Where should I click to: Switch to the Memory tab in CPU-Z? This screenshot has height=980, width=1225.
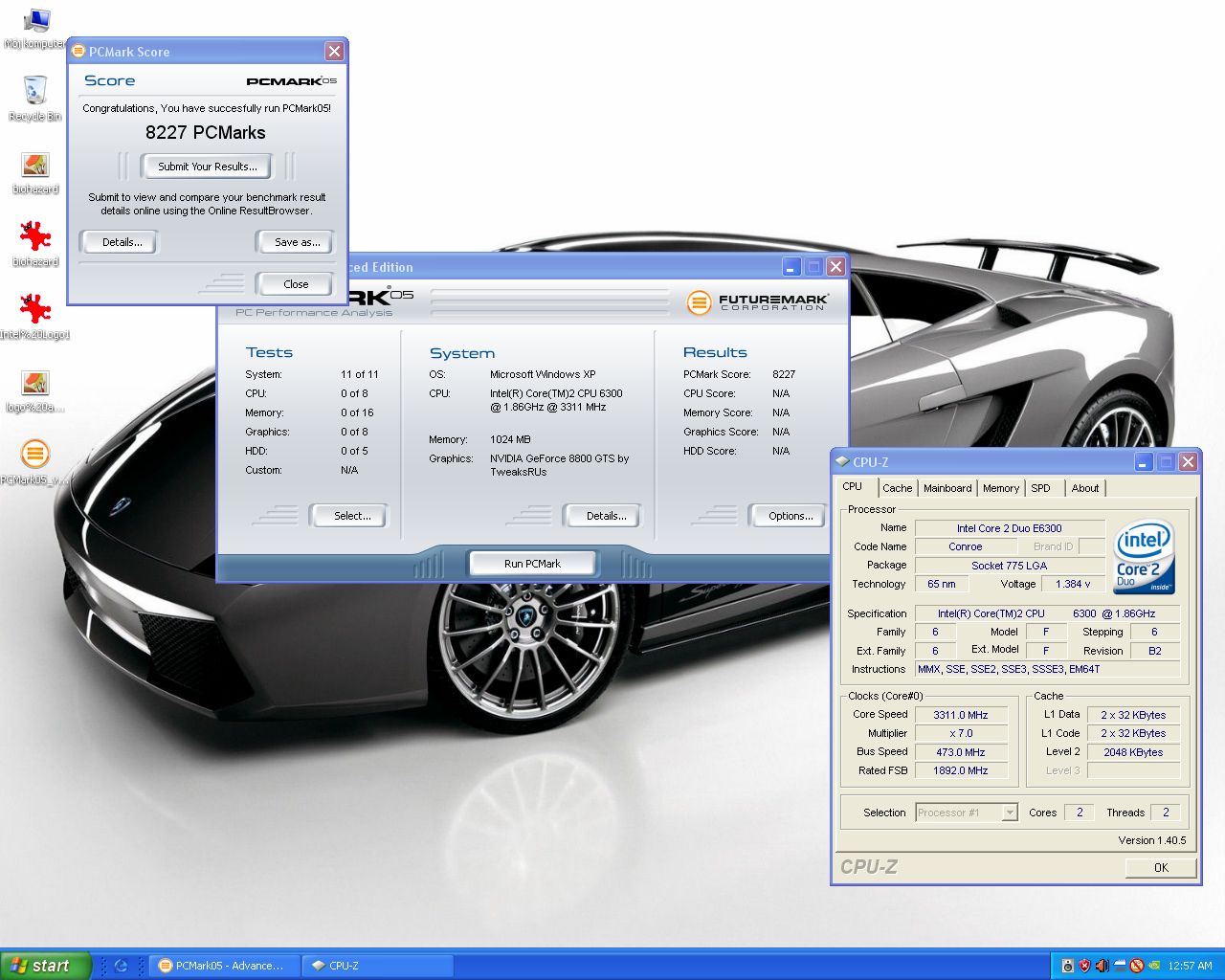pyautogui.click(x=1001, y=488)
